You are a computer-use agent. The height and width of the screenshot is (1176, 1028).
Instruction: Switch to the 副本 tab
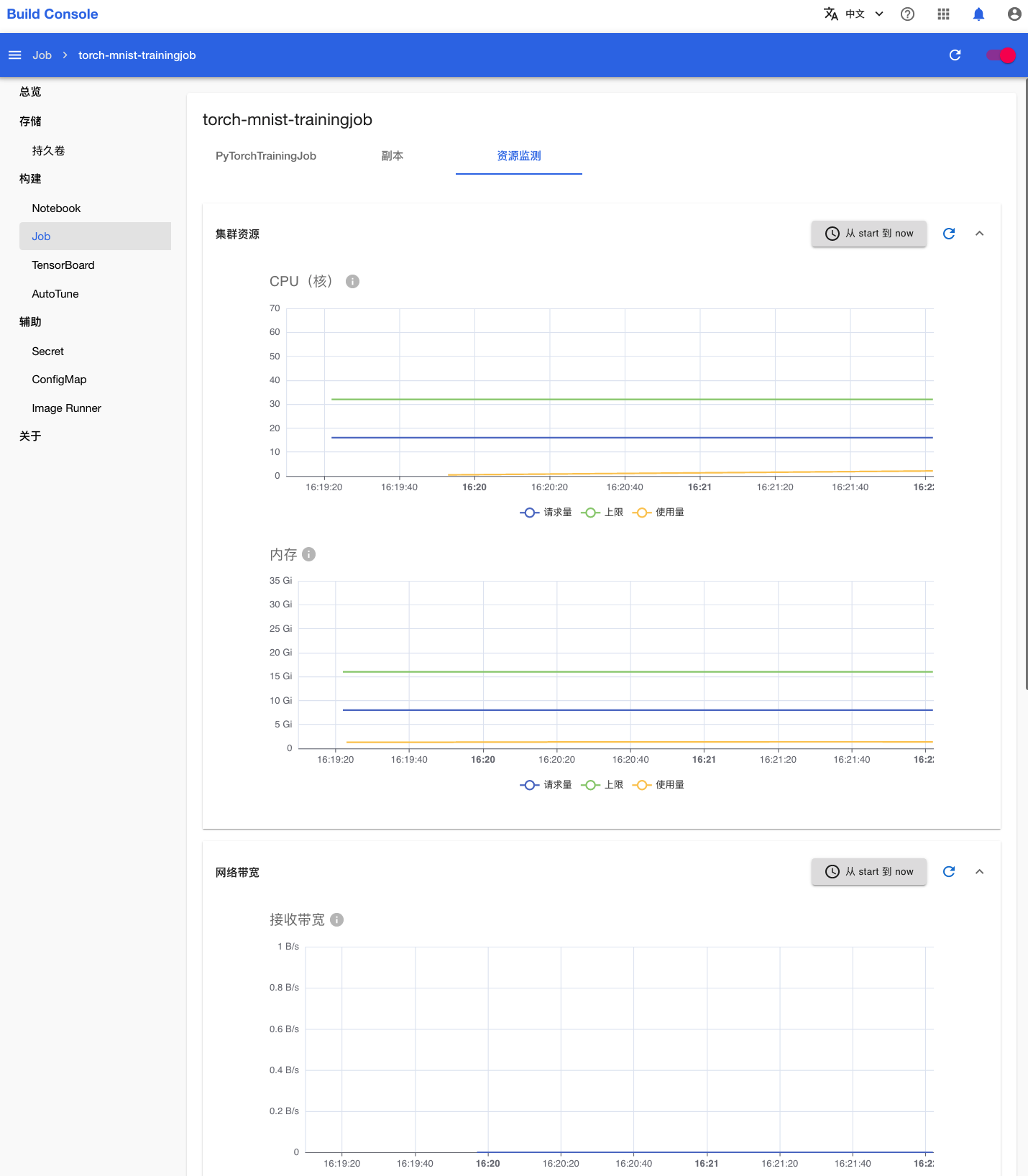[393, 156]
